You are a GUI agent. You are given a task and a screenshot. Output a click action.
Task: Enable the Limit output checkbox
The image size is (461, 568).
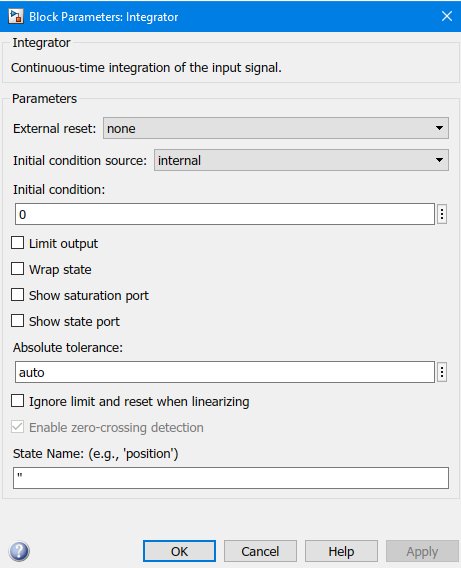[17, 243]
